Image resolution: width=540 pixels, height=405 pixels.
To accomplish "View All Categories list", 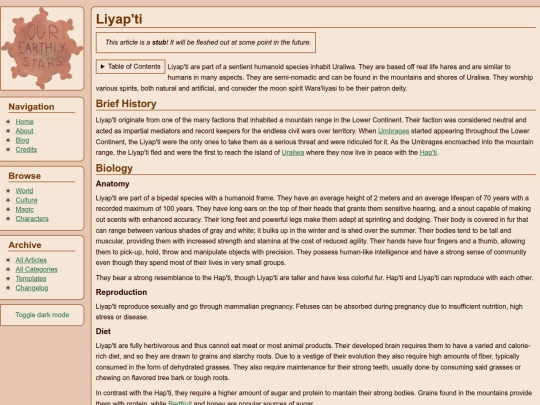I will 37,269.
